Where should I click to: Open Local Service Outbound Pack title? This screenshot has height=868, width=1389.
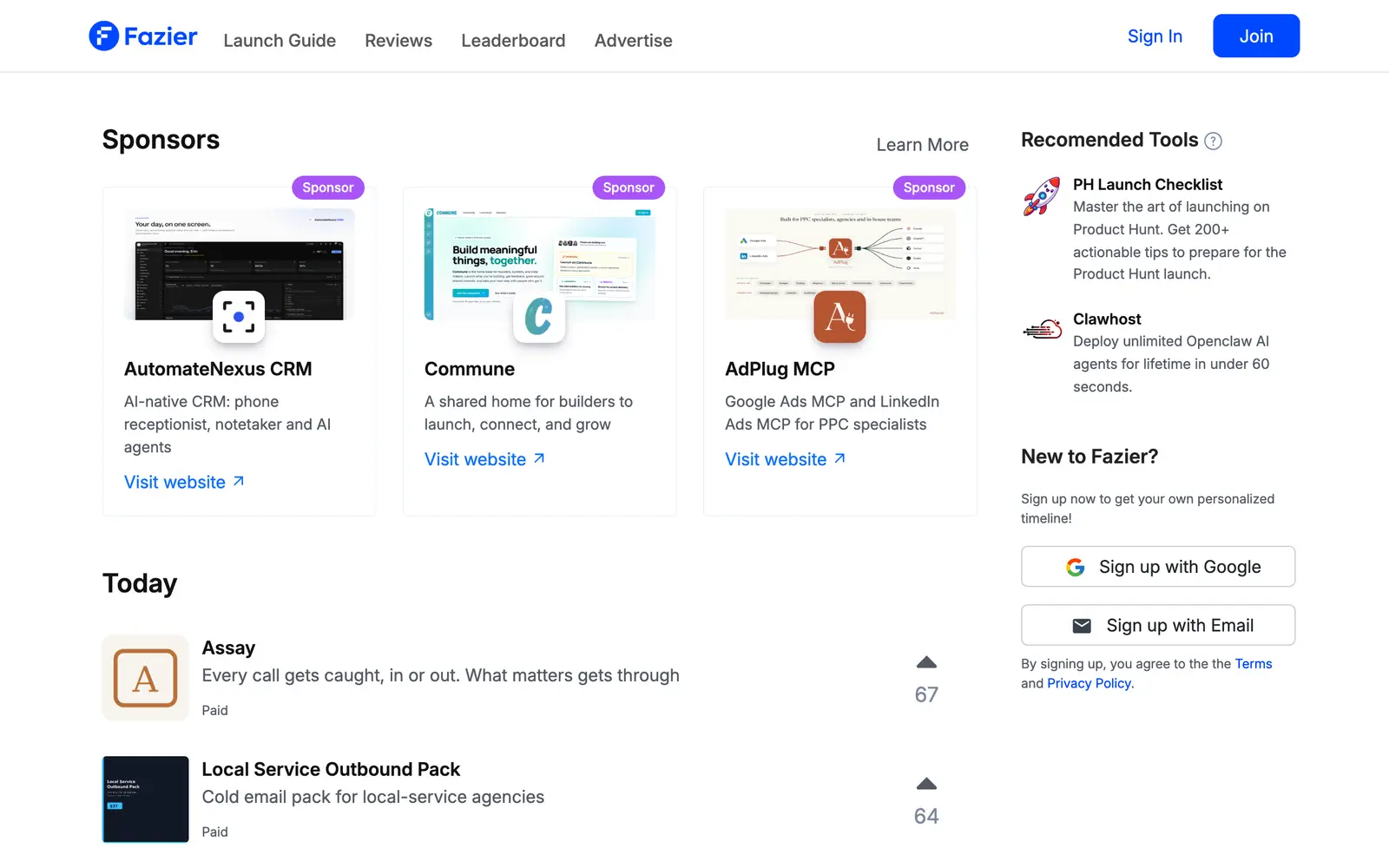click(x=331, y=770)
